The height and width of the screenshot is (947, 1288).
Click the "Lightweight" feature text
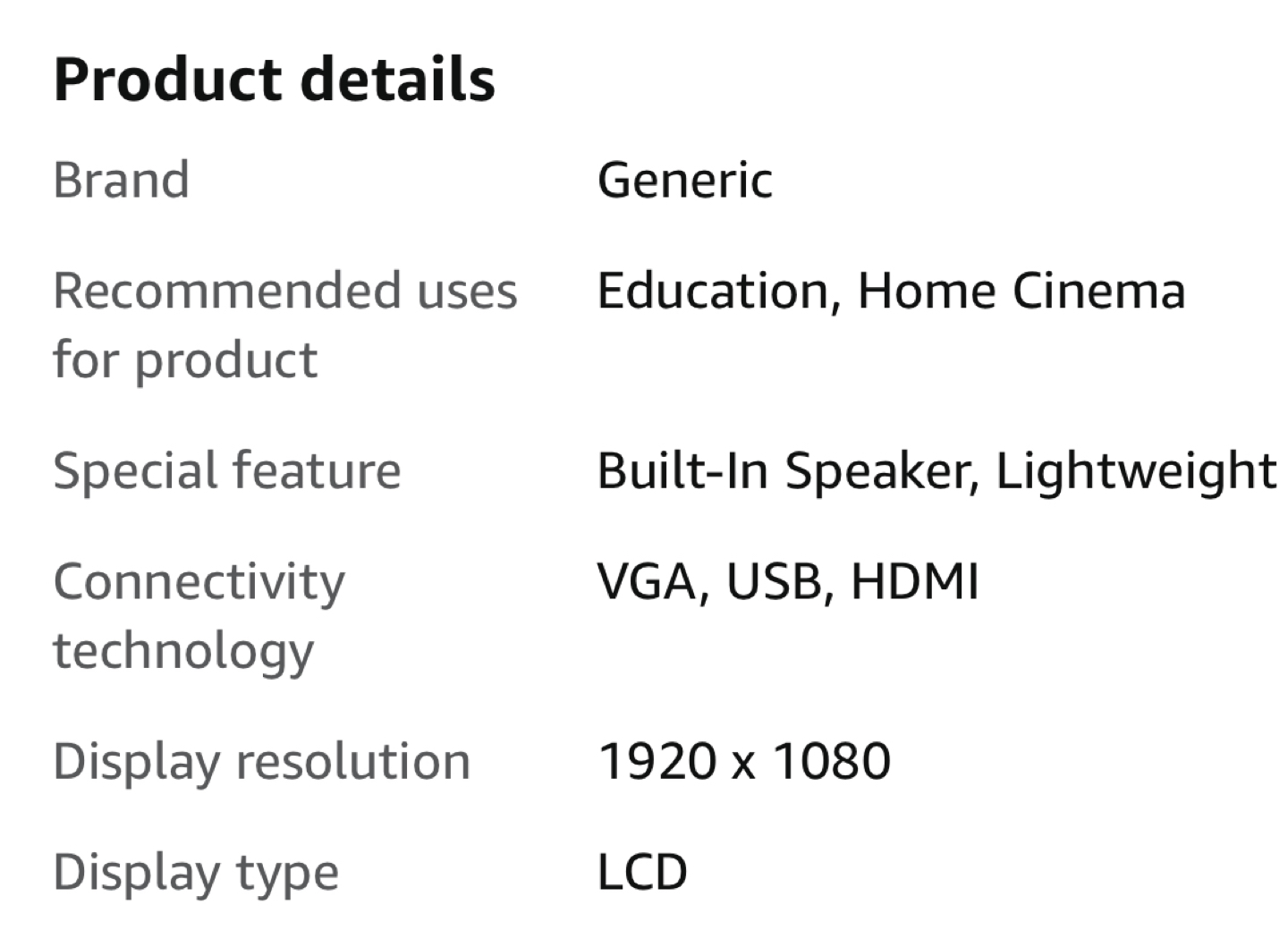click(x=1136, y=470)
